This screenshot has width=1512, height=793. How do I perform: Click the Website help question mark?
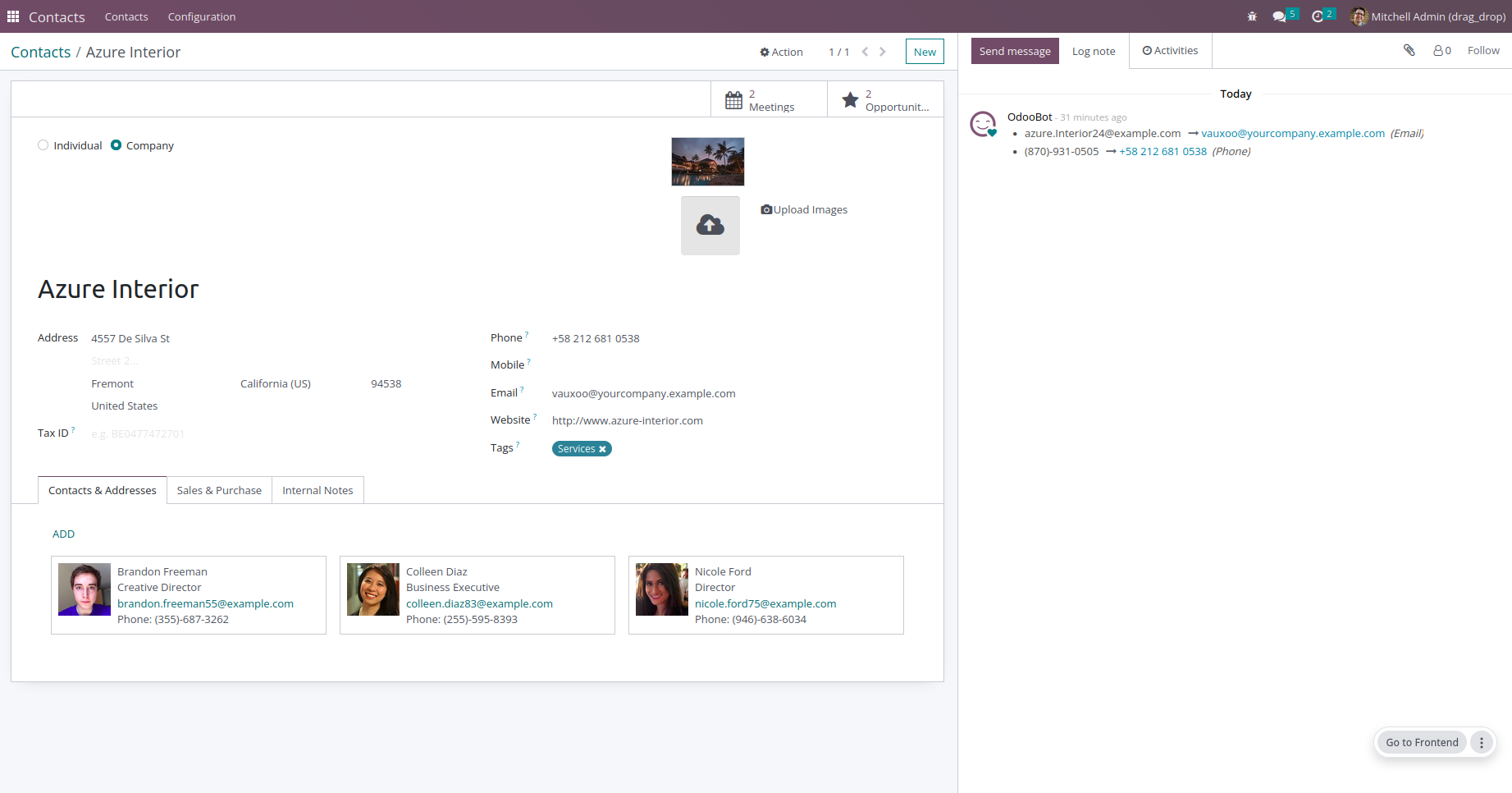click(x=535, y=416)
